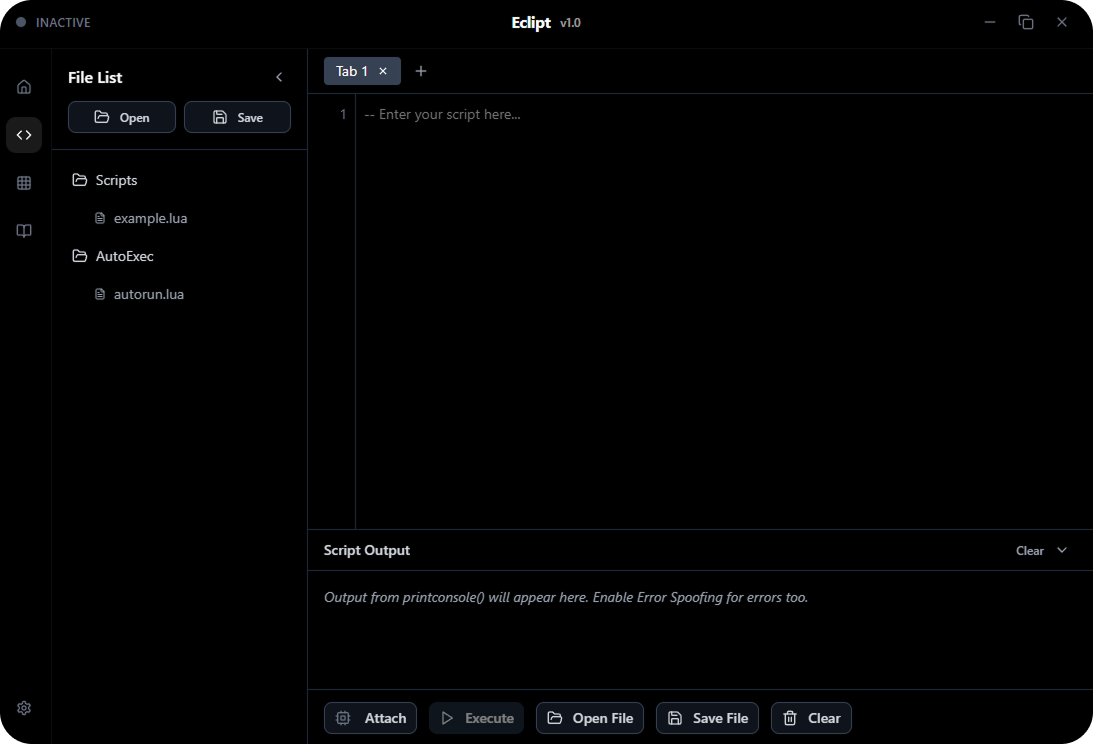Viewport: 1093px width, 744px height.
Task: Click the File List heading
Action: [x=95, y=77]
